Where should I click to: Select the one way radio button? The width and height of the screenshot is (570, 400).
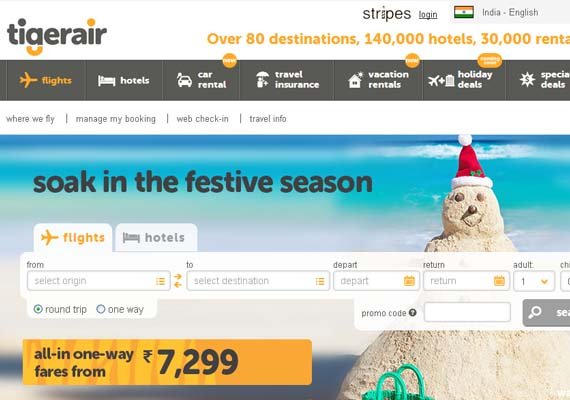101,309
